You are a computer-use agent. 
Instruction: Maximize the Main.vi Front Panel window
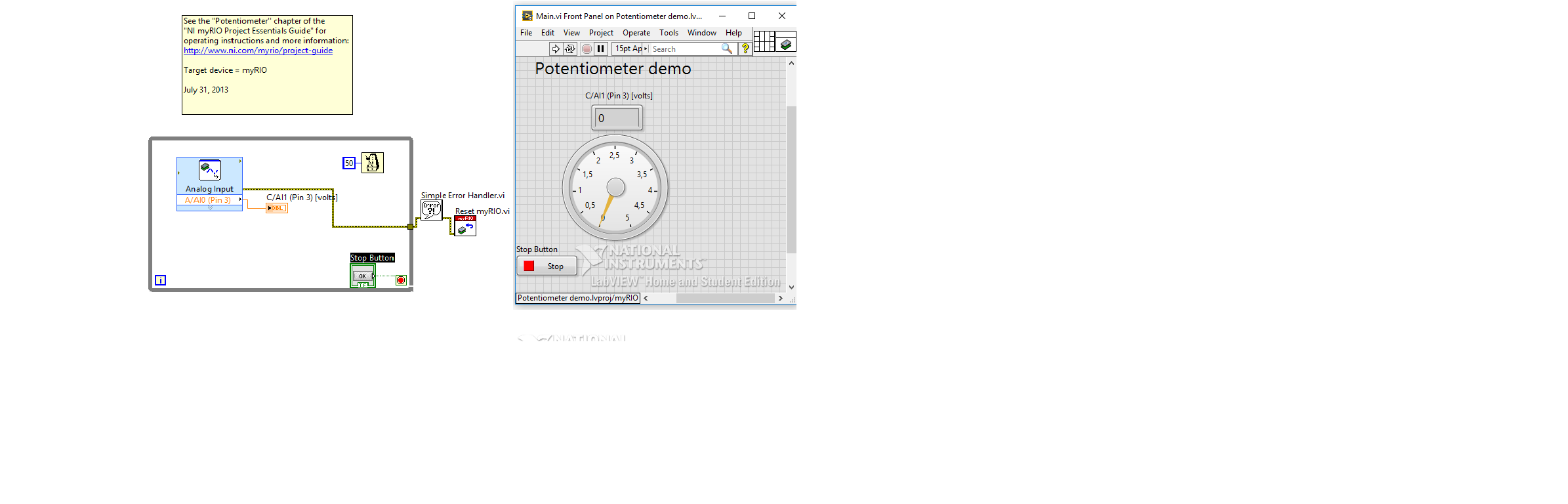coord(752,16)
